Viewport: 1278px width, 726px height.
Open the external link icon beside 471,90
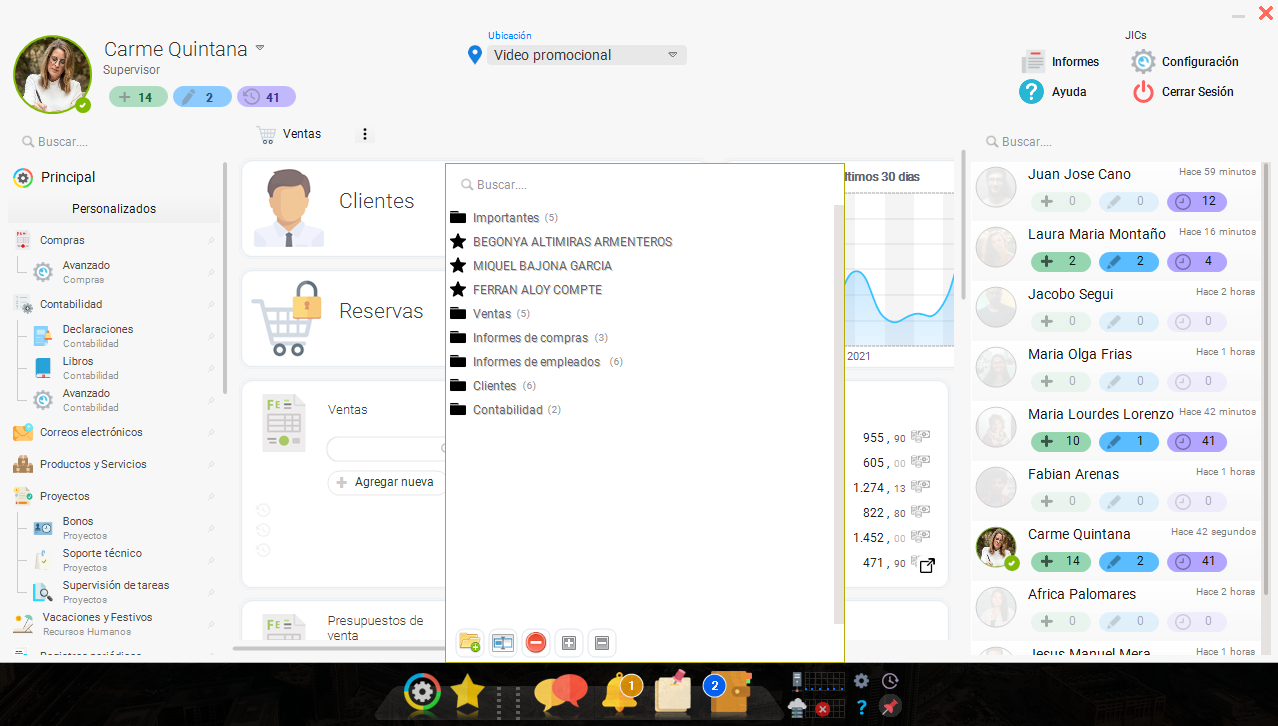pos(927,565)
